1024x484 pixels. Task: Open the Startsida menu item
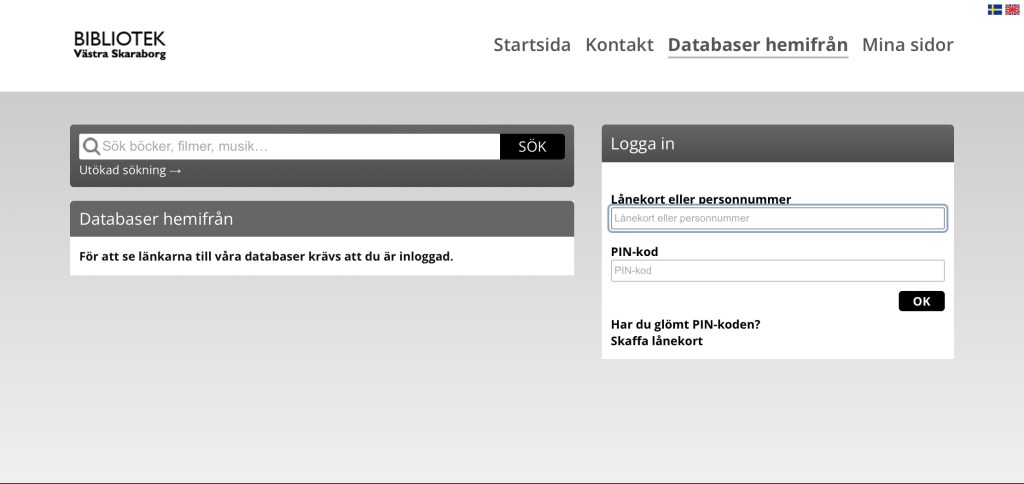point(532,45)
